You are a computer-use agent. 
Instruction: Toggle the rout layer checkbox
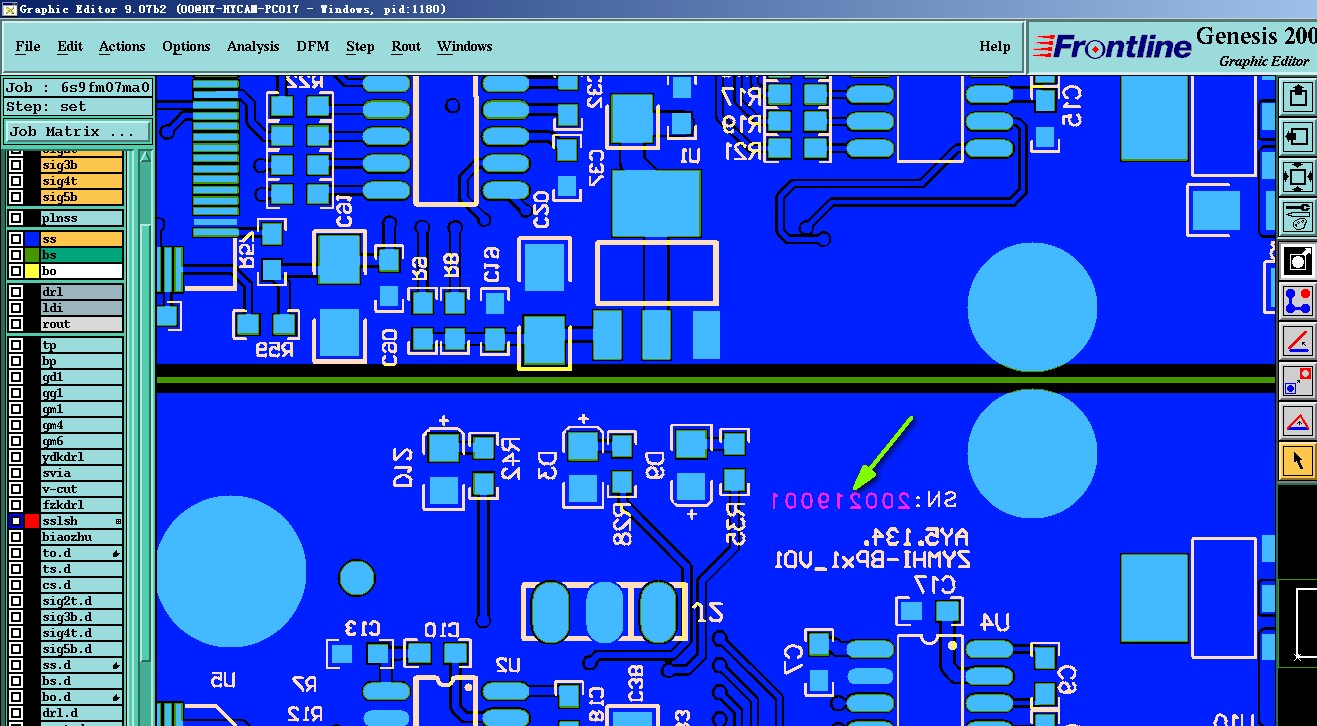(x=16, y=324)
